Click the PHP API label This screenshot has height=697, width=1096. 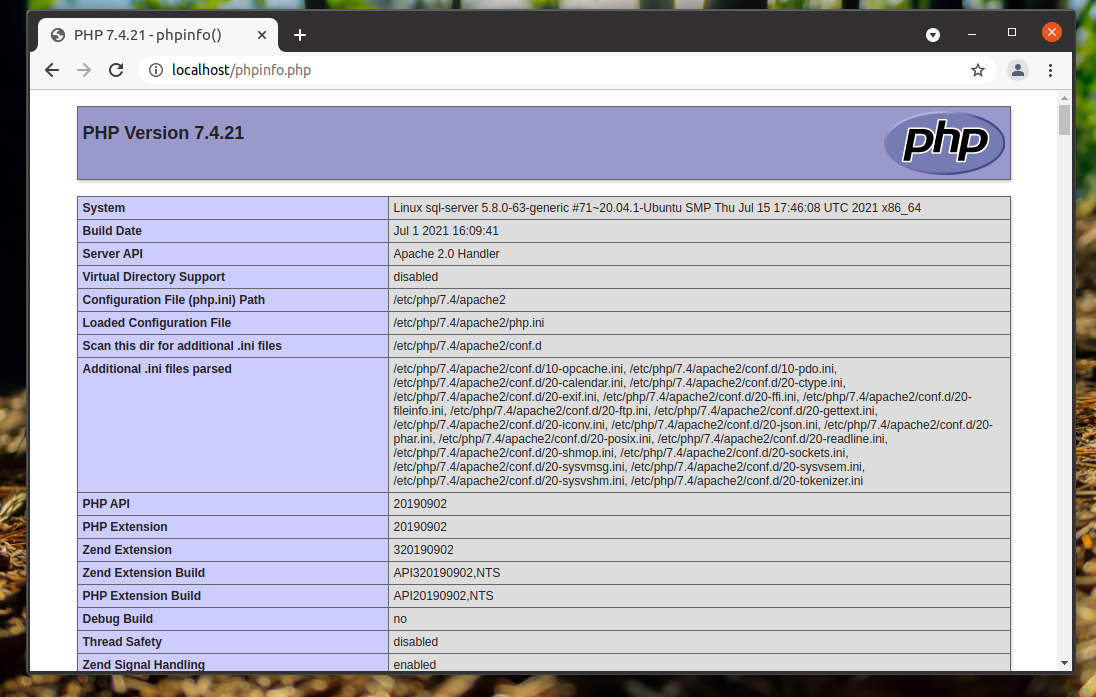(x=106, y=504)
